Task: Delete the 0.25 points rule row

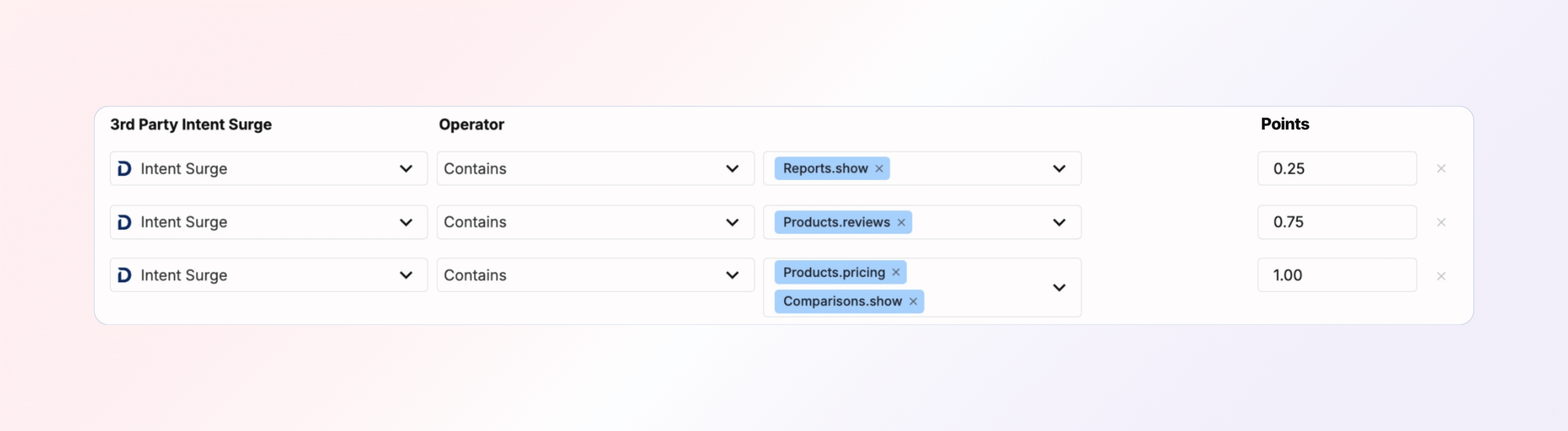Action: click(x=1441, y=169)
